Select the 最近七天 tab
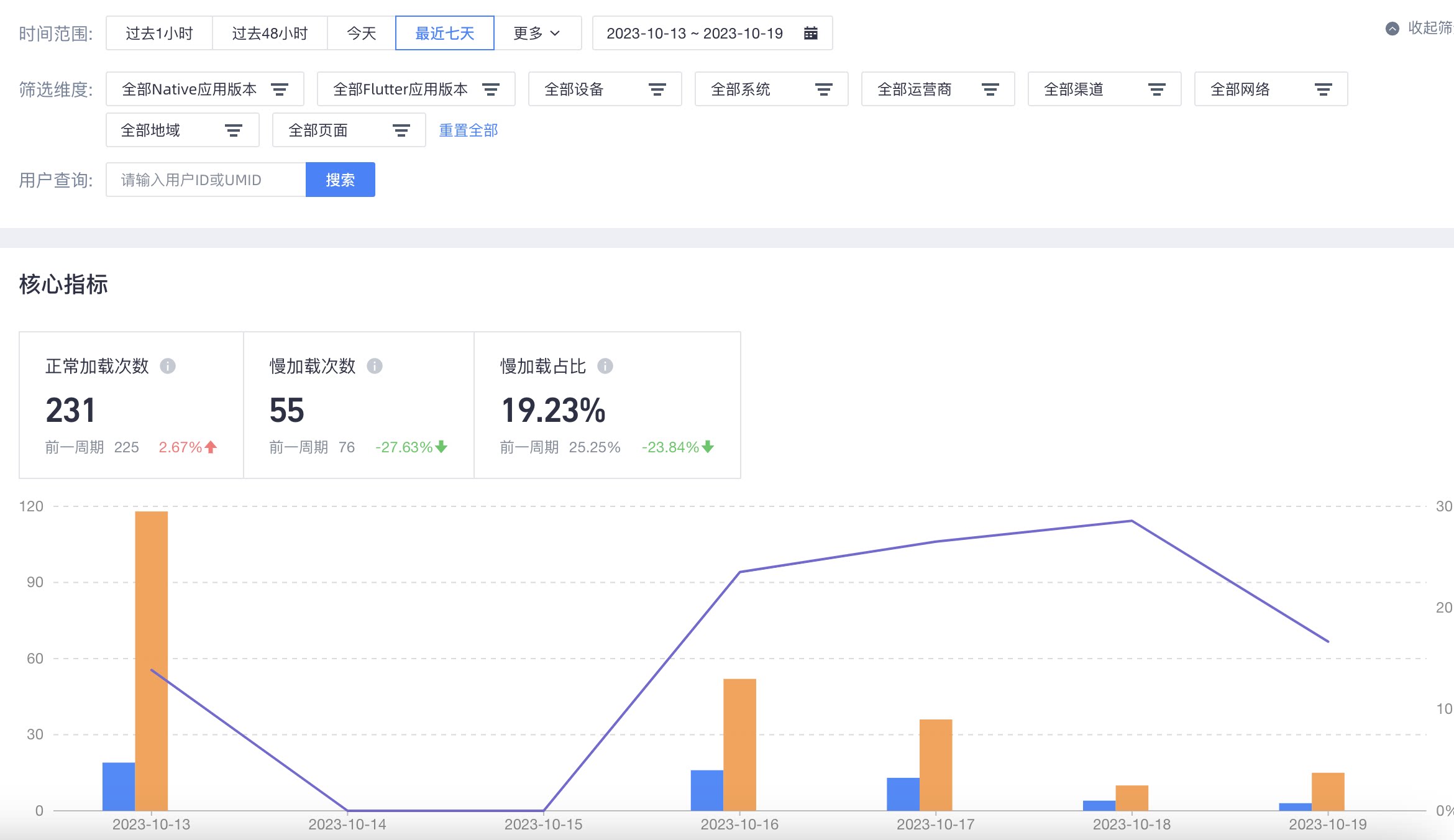 (444, 33)
